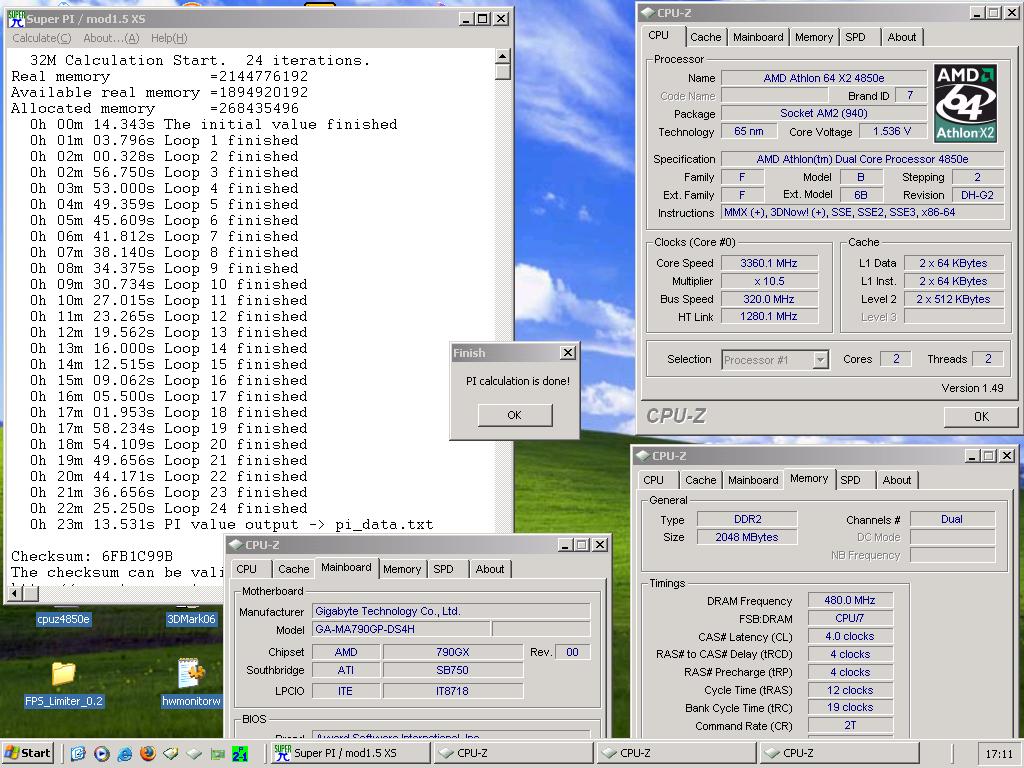This screenshot has height=768, width=1024.
Task: Click the Command Rate value 2T
Action: click(850, 726)
